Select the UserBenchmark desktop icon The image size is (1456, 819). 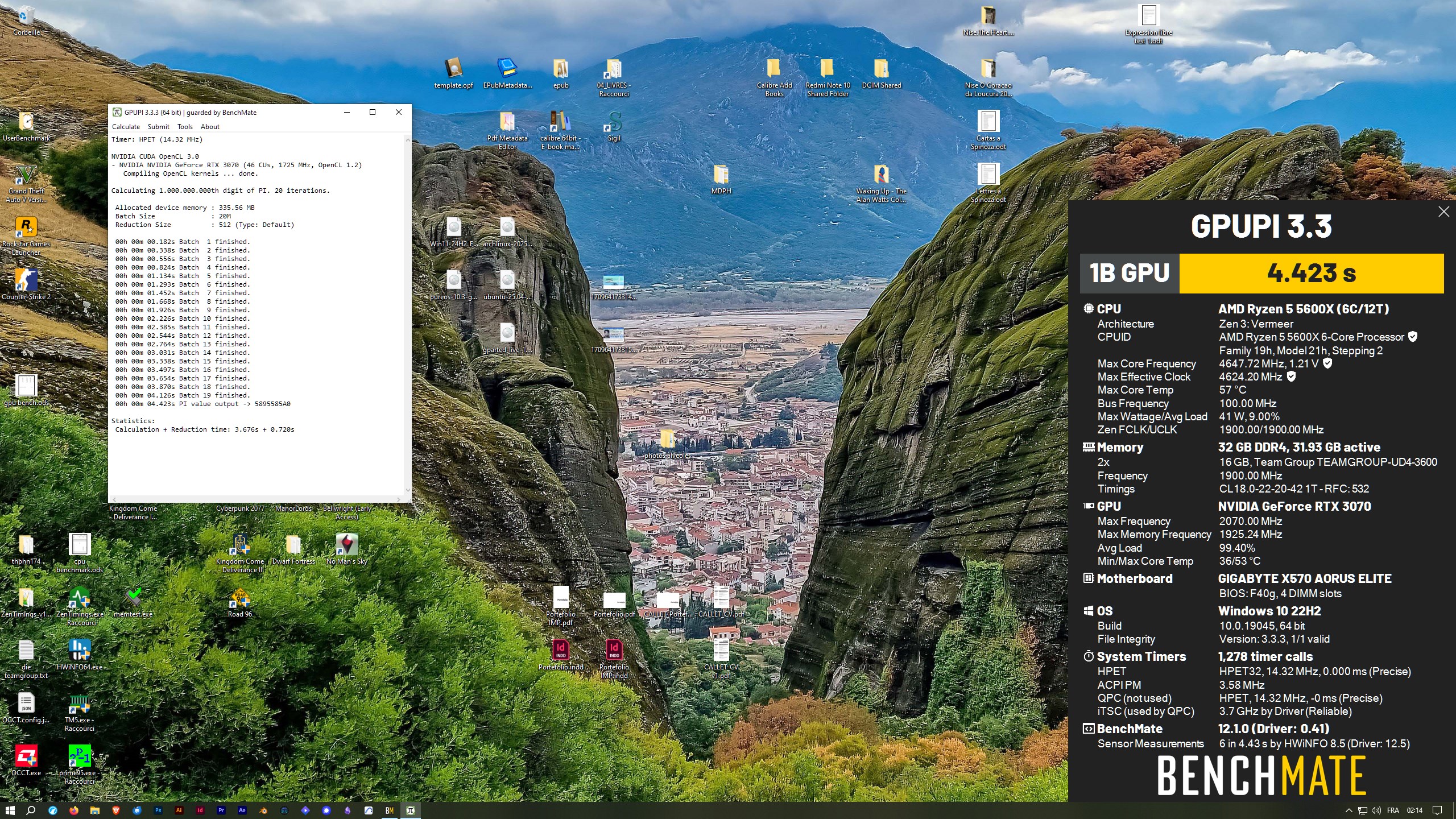[x=26, y=126]
